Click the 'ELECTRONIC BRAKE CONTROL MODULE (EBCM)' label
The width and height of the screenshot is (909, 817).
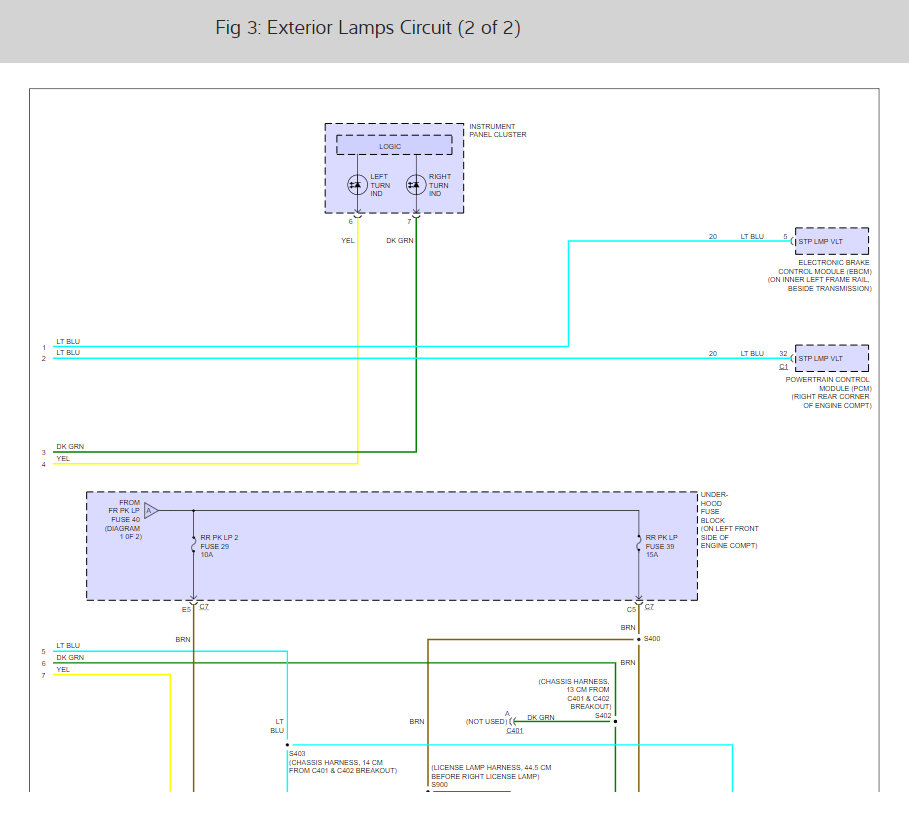click(x=824, y=267)
